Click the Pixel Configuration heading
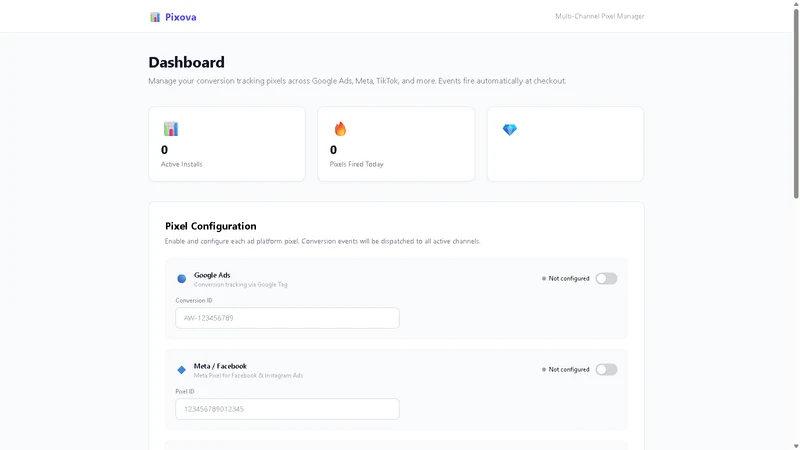Screen dimensions: 800x450 (x=211, y=226)
